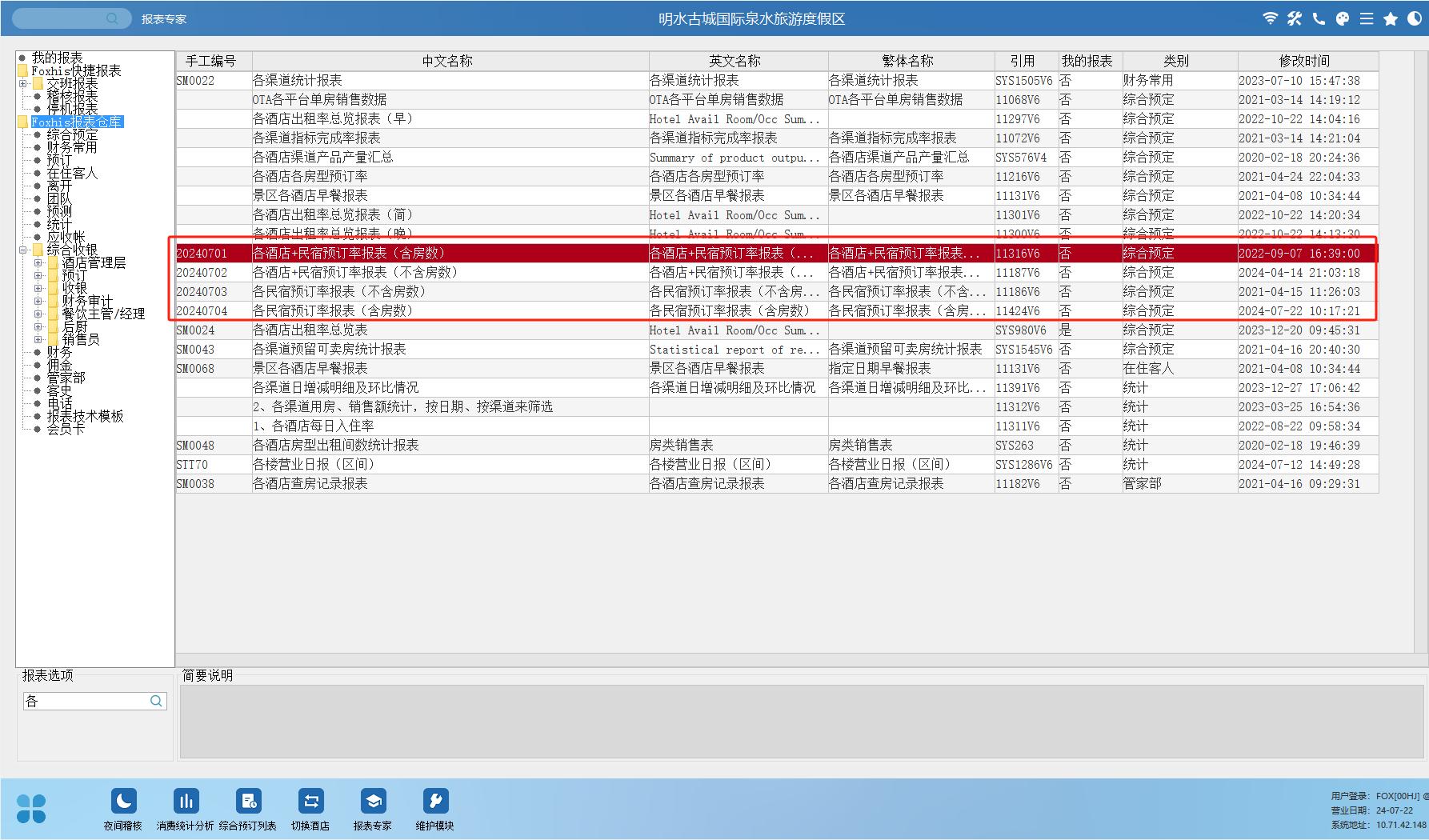The width and height of the screenshot is (1429, 840).
Task: Open the three-line hamburger menu icon
Action: (1367, 18)
